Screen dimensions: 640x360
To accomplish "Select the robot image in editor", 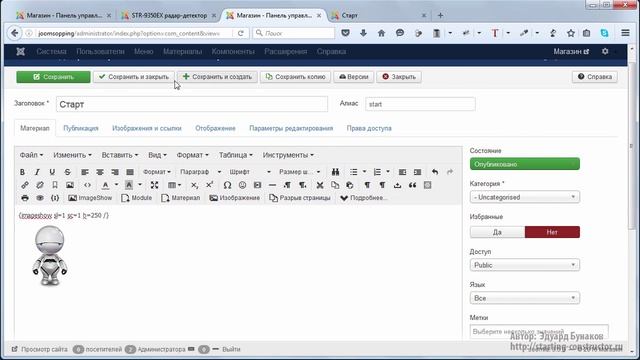I will pyautogui.click(x=50, y=255).
